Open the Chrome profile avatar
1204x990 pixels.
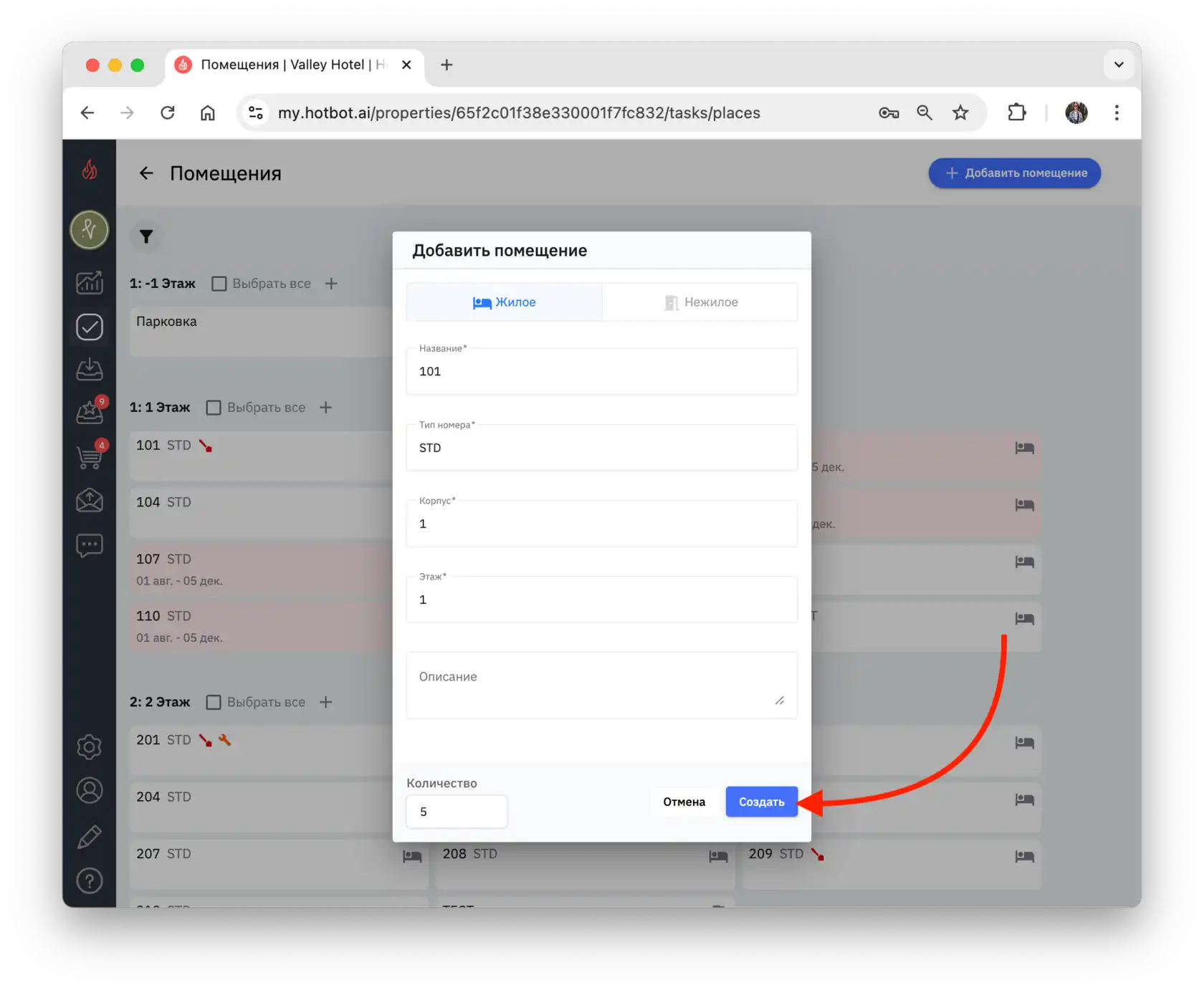1076,112
